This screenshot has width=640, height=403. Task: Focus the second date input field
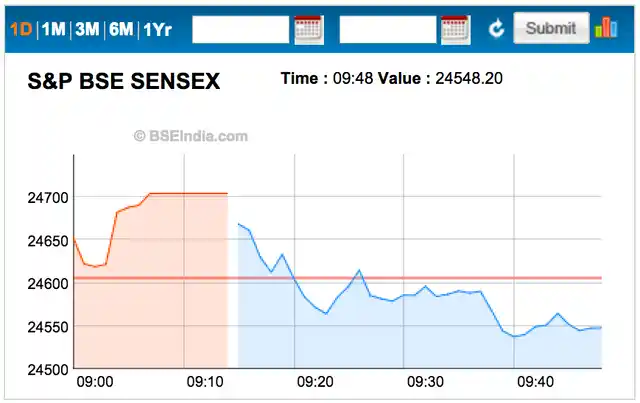388,29
